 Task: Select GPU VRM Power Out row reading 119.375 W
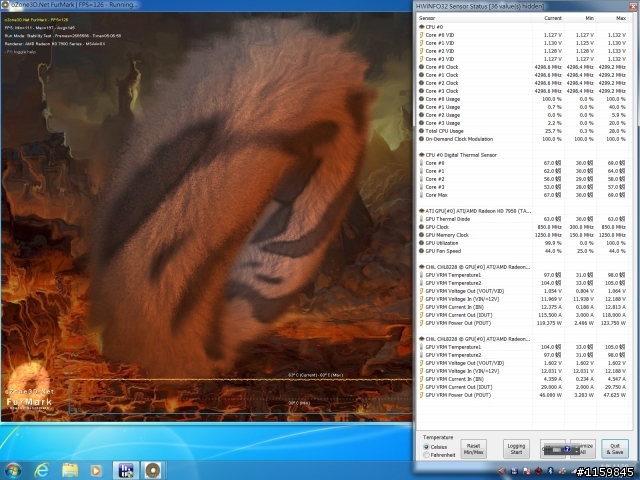point(522,323)
